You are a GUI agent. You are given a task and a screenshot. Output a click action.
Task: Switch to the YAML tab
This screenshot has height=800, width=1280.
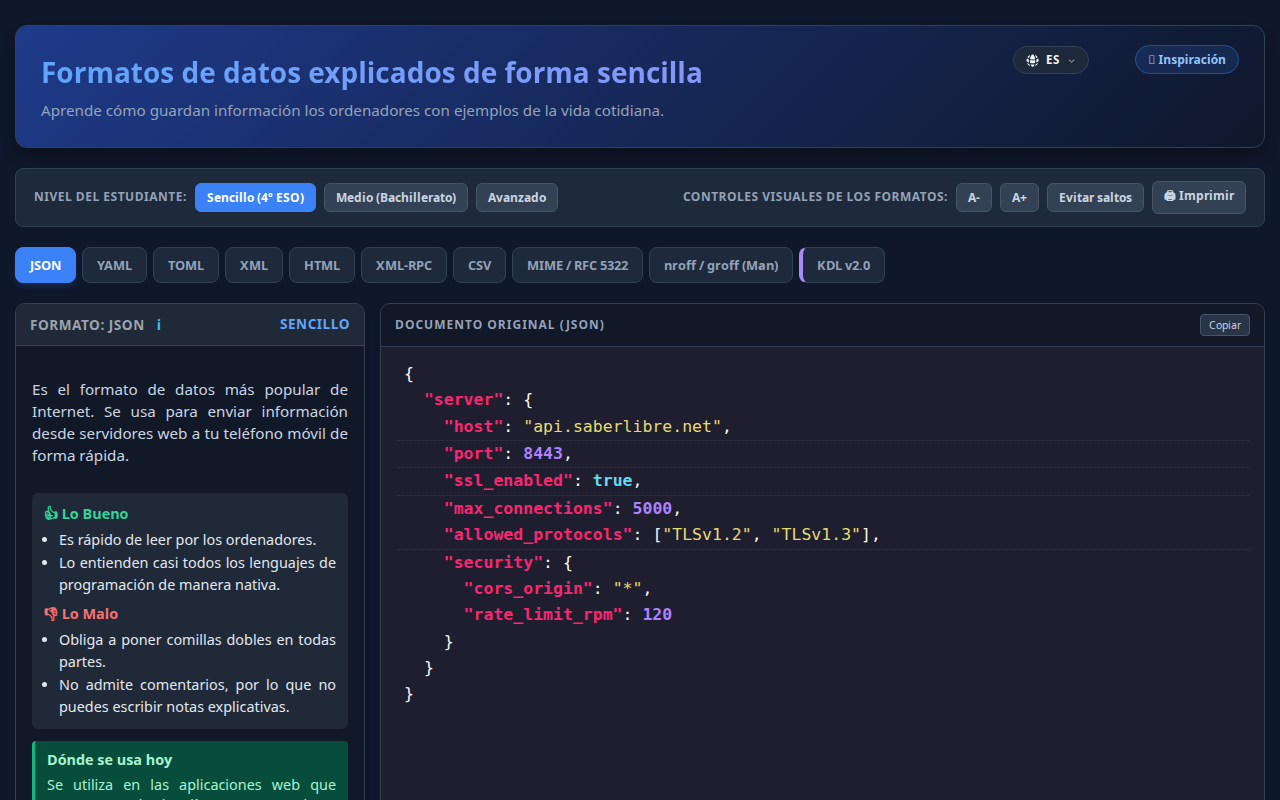[x=115, y=266]
